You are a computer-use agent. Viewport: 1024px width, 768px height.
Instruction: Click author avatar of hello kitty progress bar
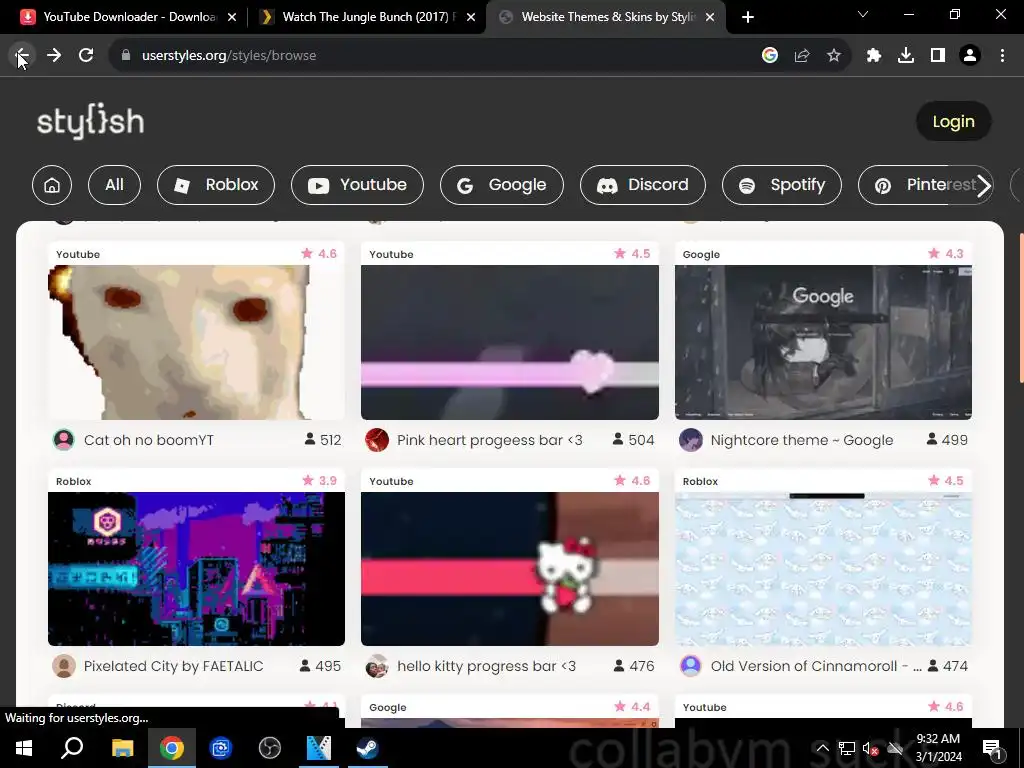(x=377, y=666)
